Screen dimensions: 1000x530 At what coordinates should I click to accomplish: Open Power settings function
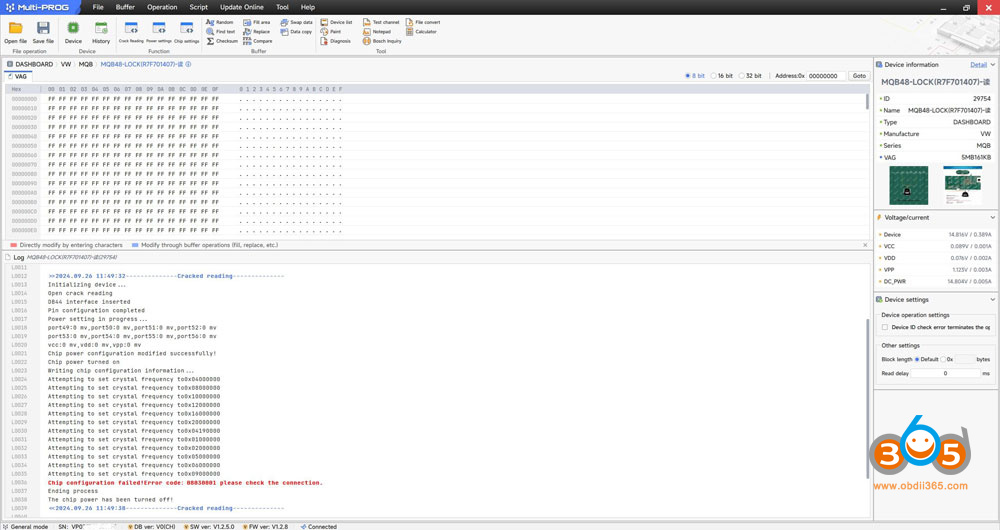159,32
